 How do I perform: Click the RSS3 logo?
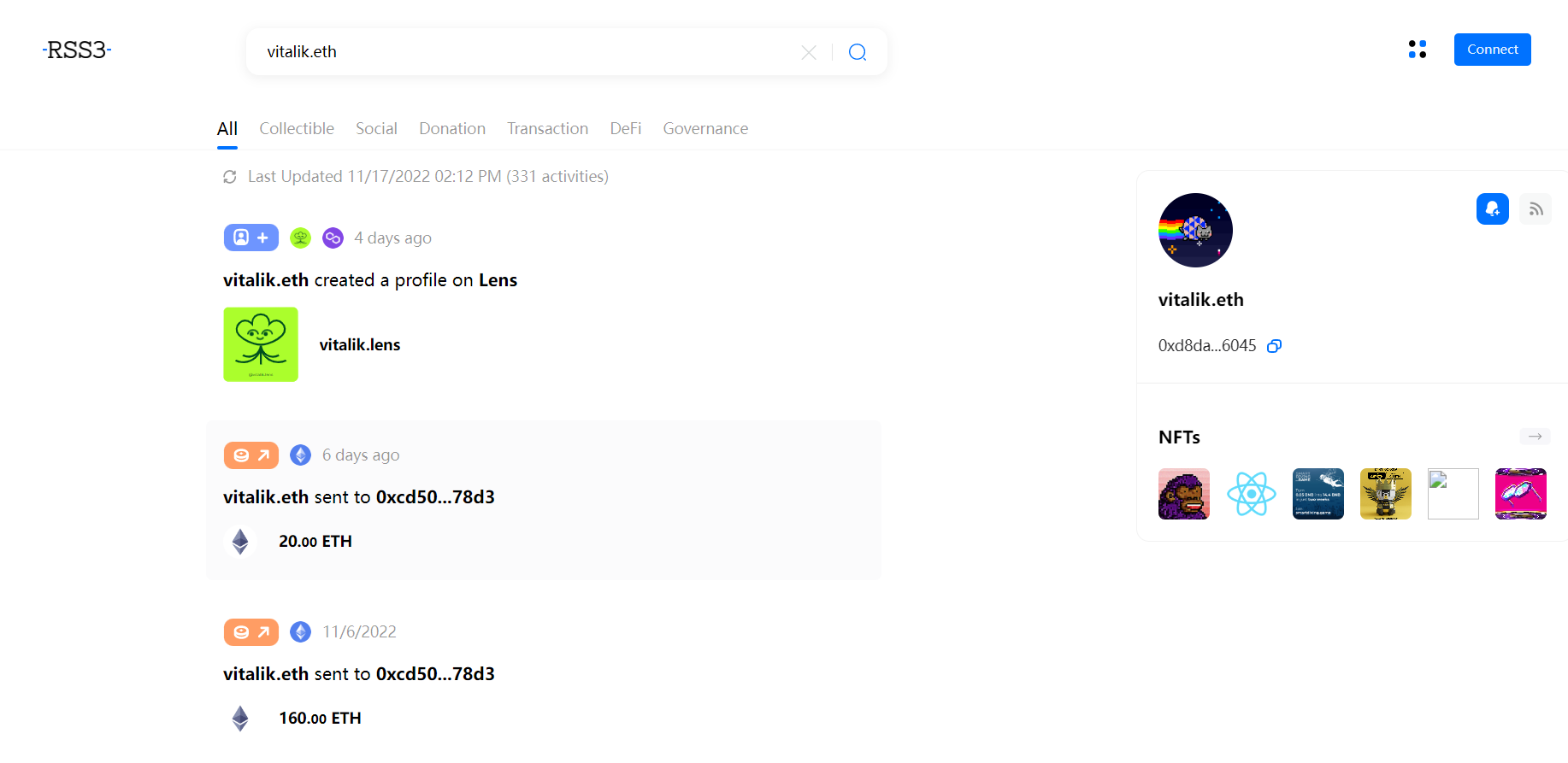coord(77,50)
